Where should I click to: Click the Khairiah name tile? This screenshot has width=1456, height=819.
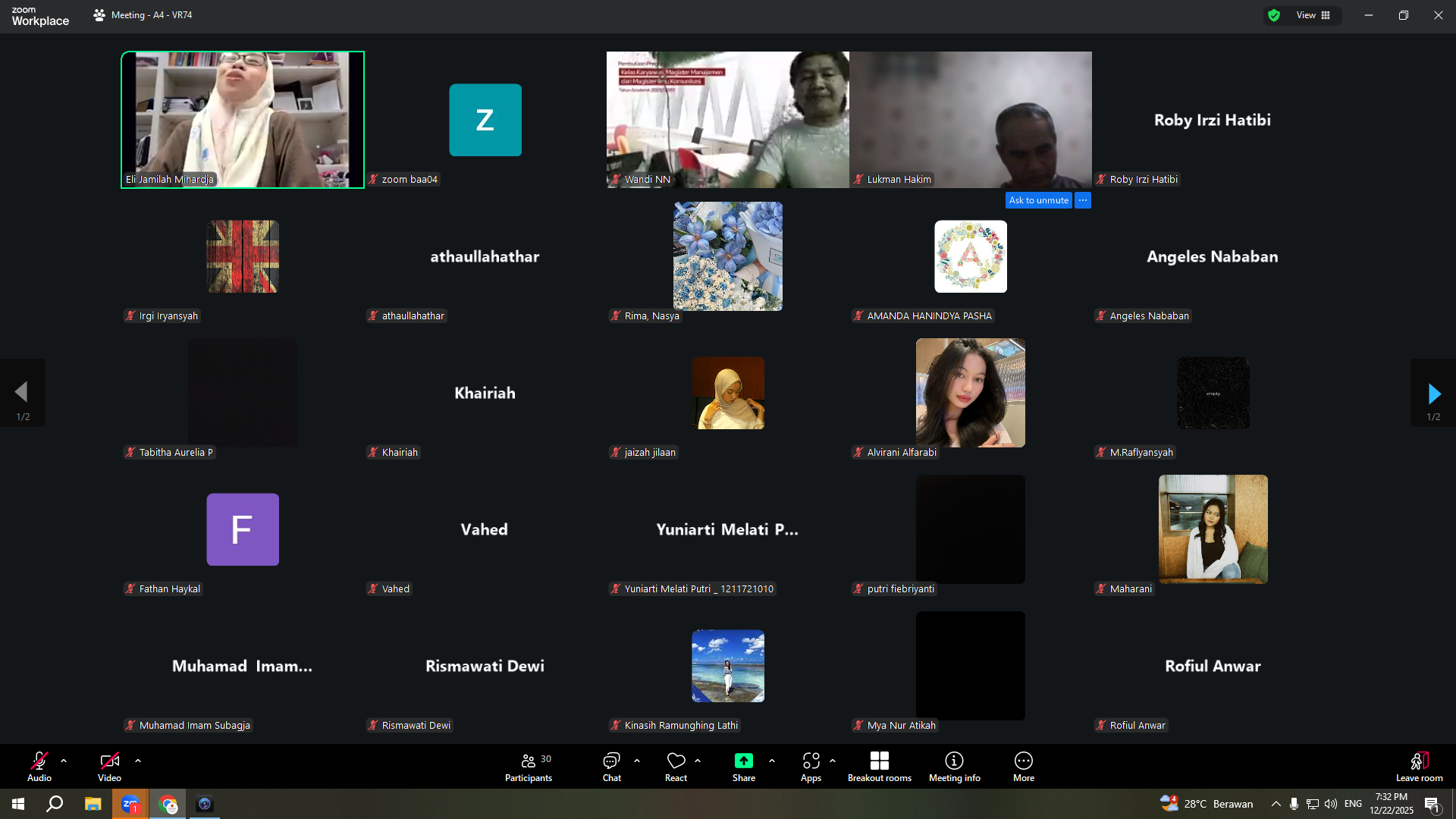pos(485,393)
